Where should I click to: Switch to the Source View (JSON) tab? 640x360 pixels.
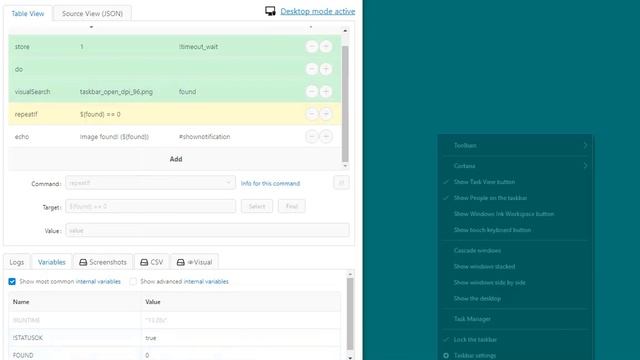92,13
